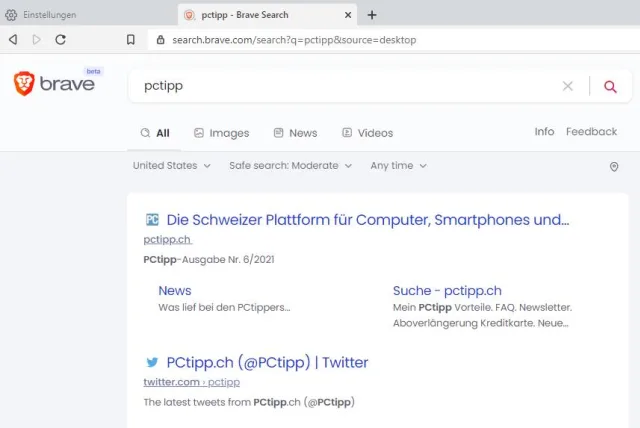Image resolution: width=640 pixels, height=428 pixels.
Task: Switch to the Images results tab
Action: [x=221, y=133]
